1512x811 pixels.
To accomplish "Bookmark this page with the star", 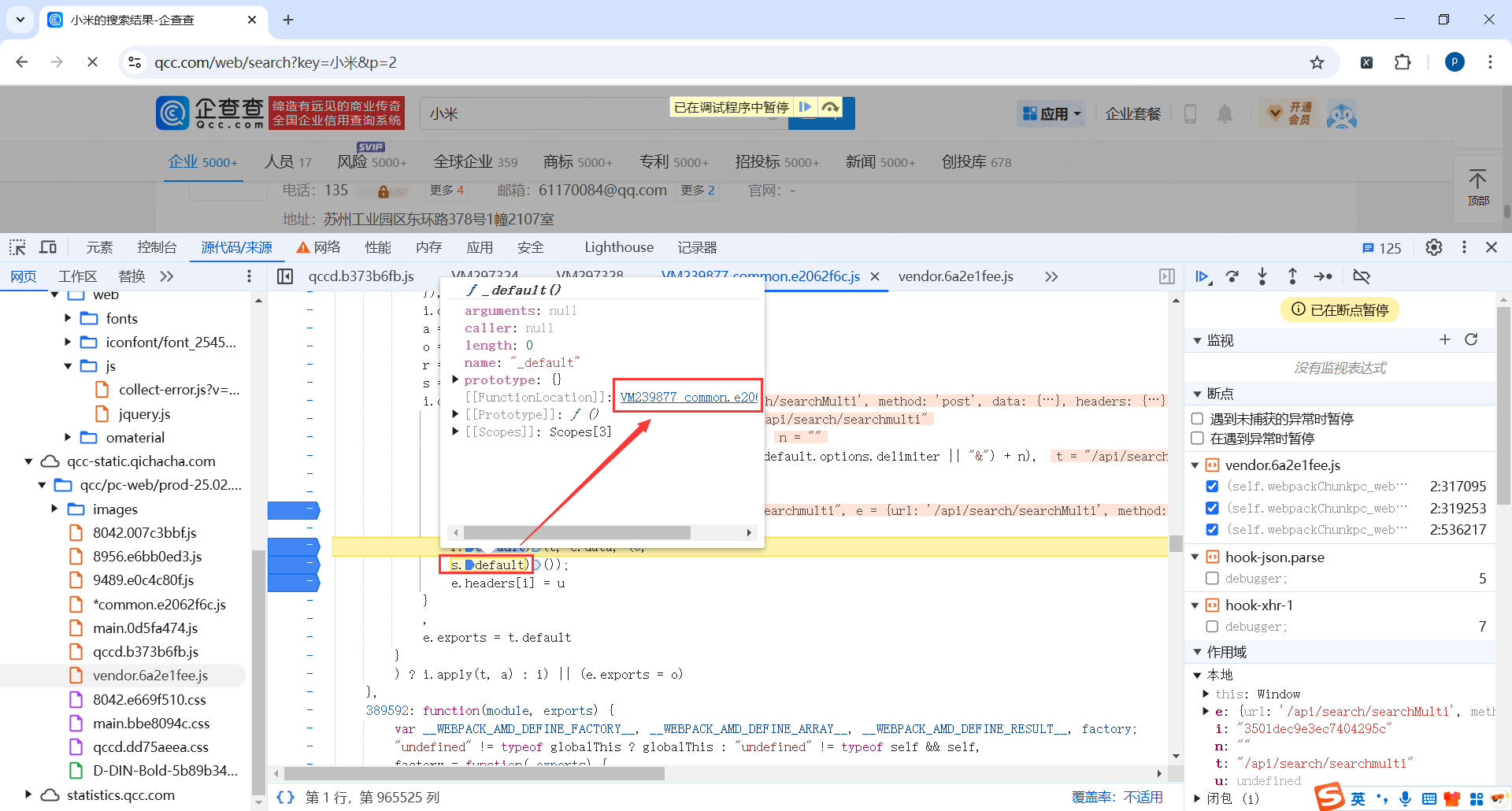I will 1317,62.
